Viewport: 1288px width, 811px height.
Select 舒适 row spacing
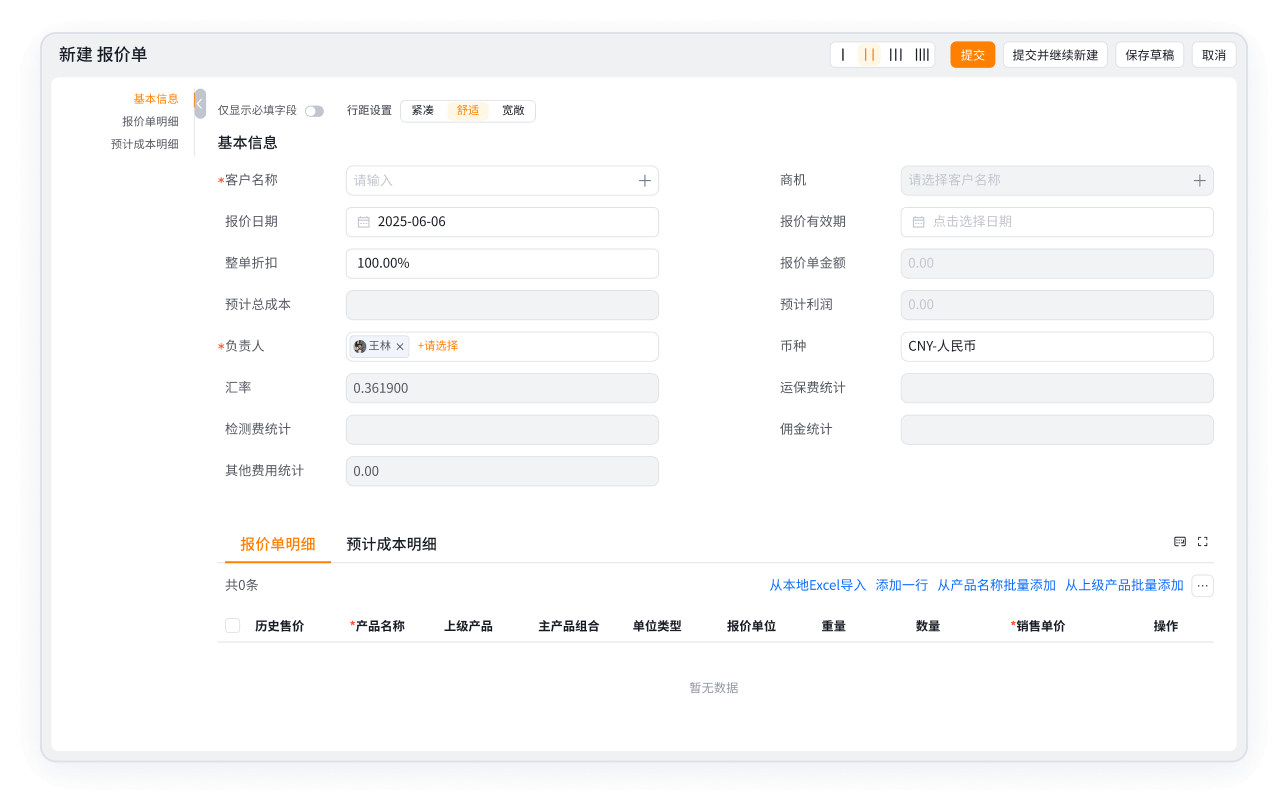[x=468, y=111]
